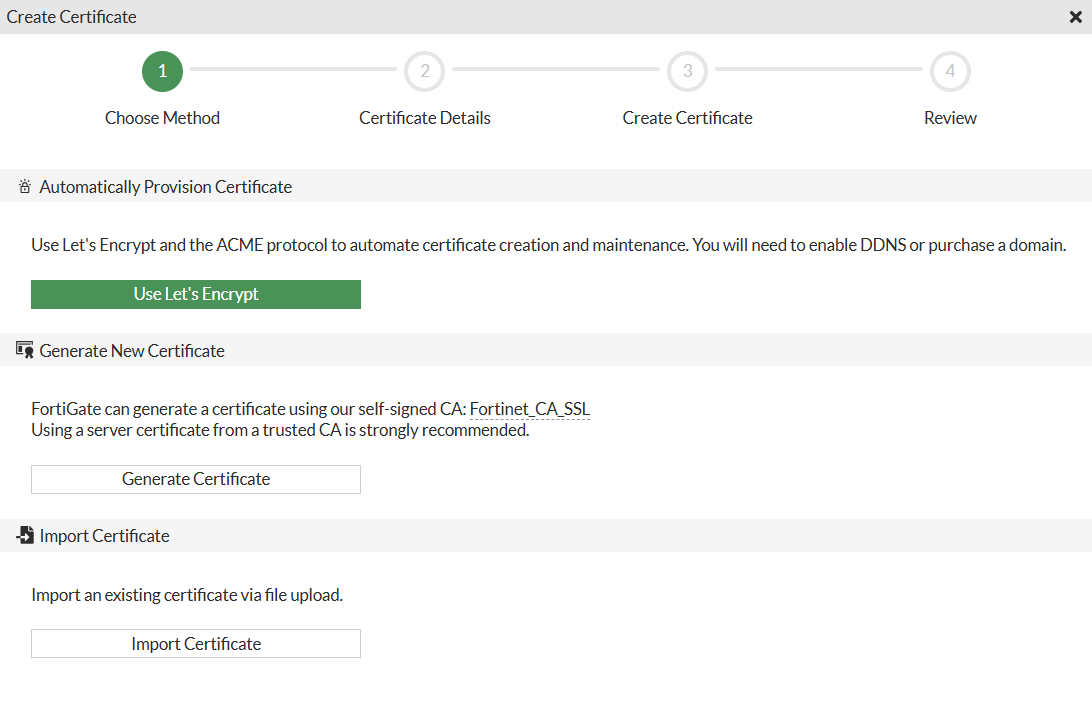1092x707 pixels.
Task: Click the Generate New Certificate heading
Action: (132, 350)
